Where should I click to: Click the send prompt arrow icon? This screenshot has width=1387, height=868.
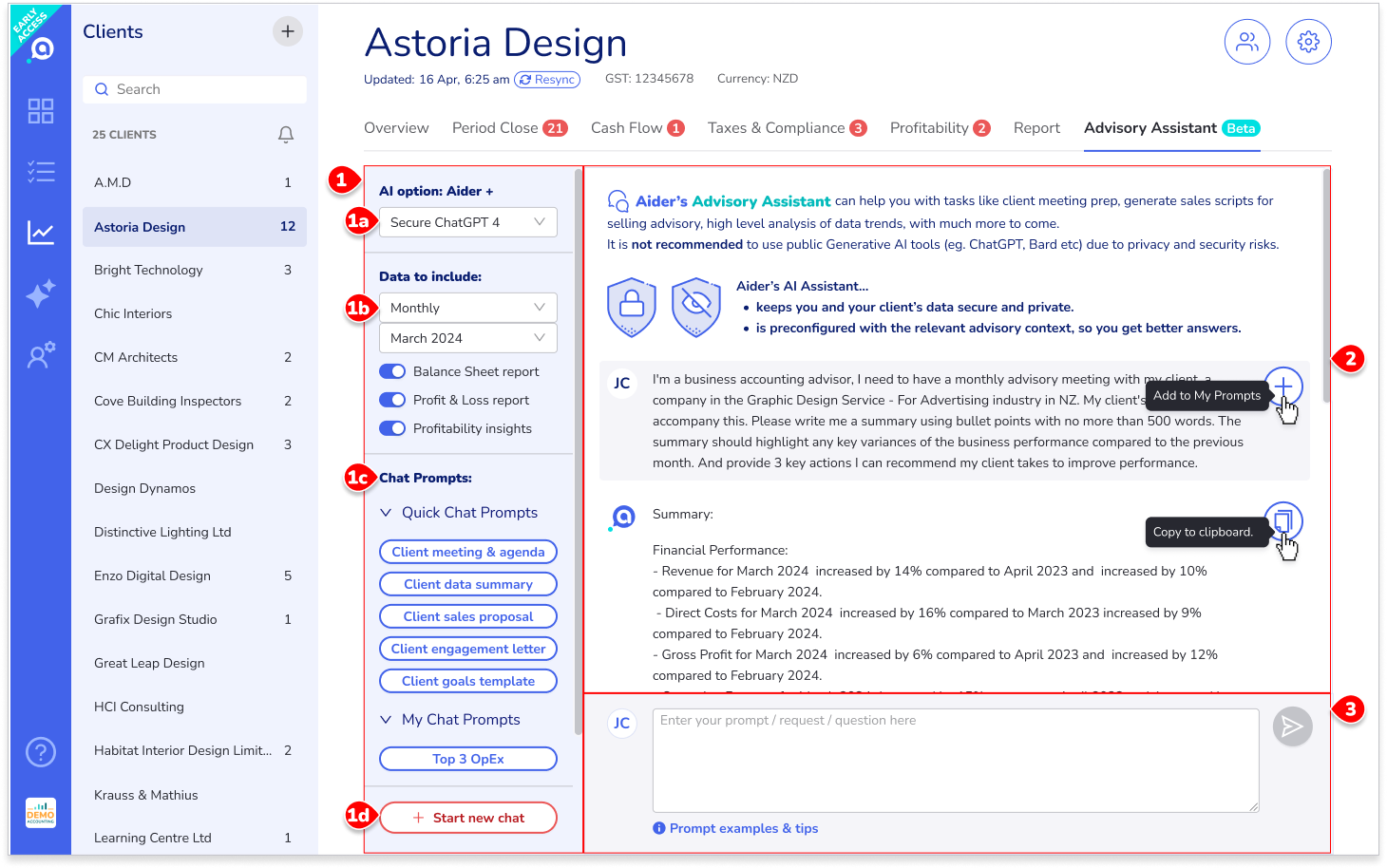pos(1292,726)
